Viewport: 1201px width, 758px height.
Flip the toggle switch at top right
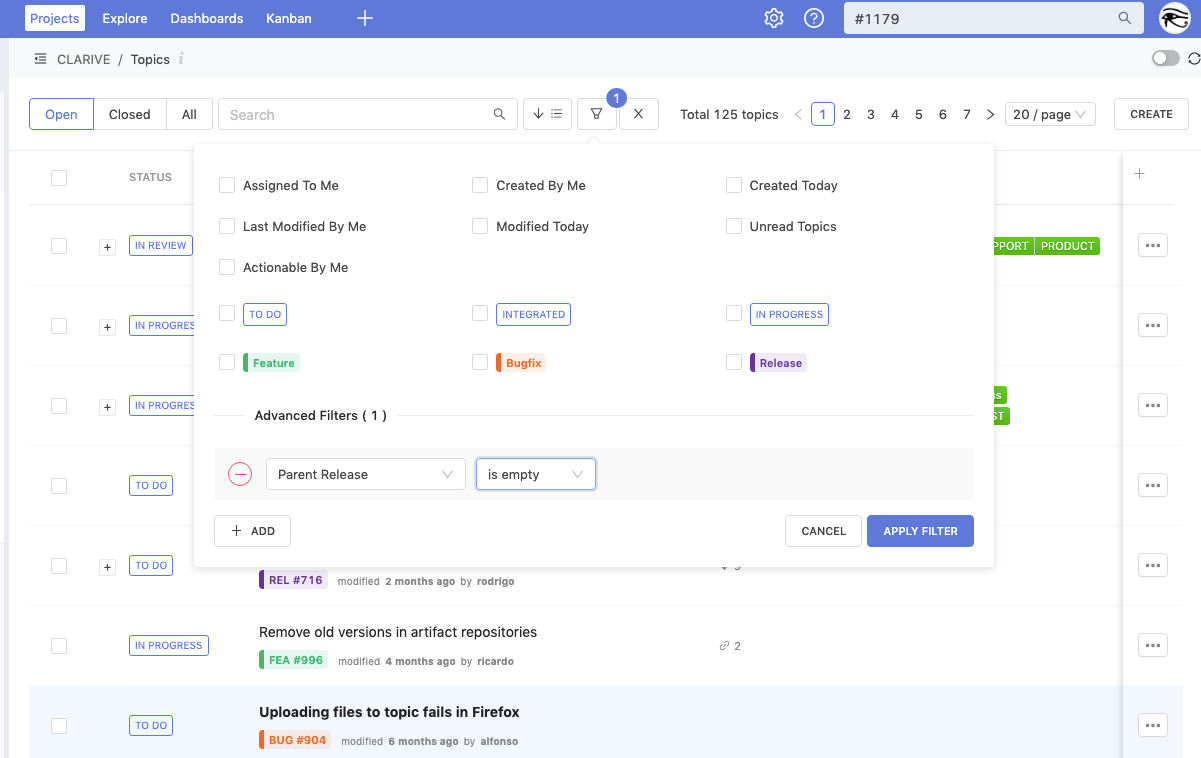tap(1165, 59)
